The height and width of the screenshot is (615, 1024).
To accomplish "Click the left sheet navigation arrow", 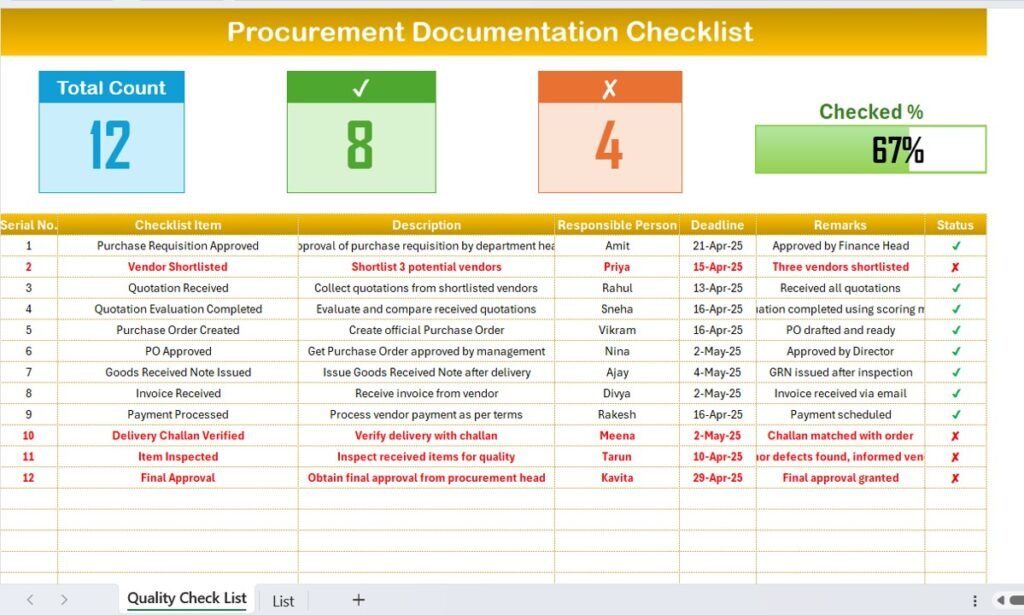I will coord(29,599).
